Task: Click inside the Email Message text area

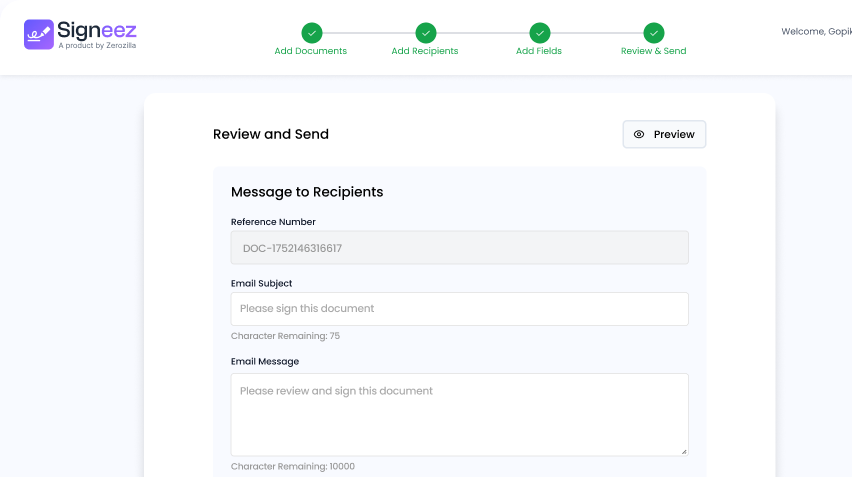Action: (459, 414)
